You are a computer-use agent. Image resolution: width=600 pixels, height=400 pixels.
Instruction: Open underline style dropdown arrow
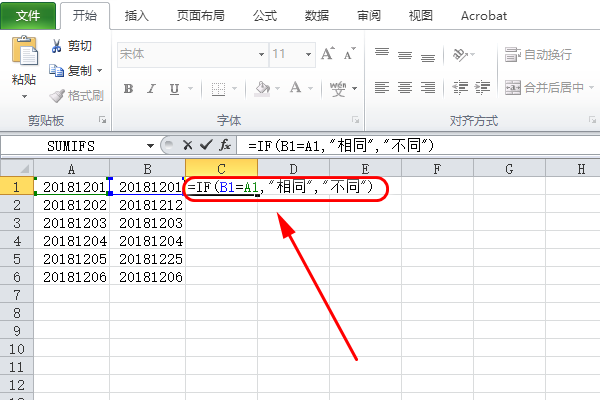click(x=190, y=89)
